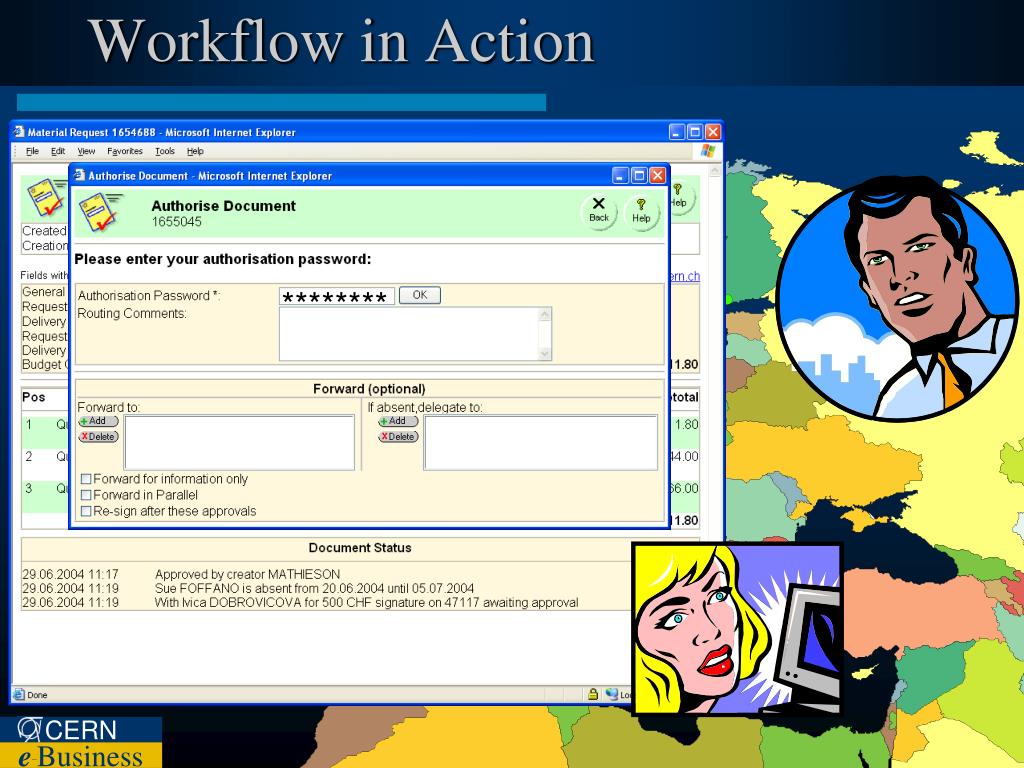Image resolution: width=1024 pixels, height=768 pixels.
Task: Click Material Request window document icon
Action: click(x=46, y=197)
